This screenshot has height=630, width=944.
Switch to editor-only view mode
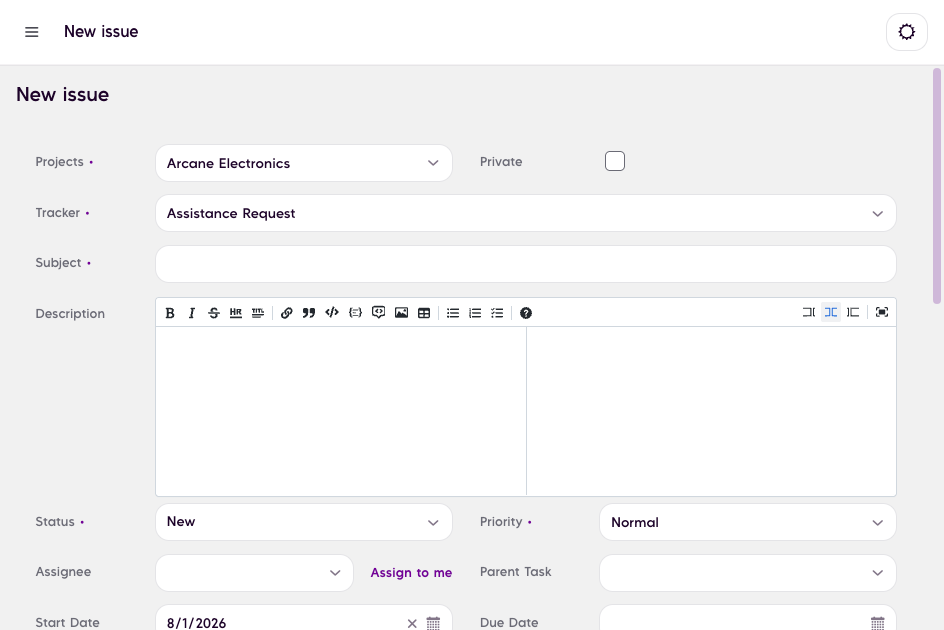click(x=809, y=312)
